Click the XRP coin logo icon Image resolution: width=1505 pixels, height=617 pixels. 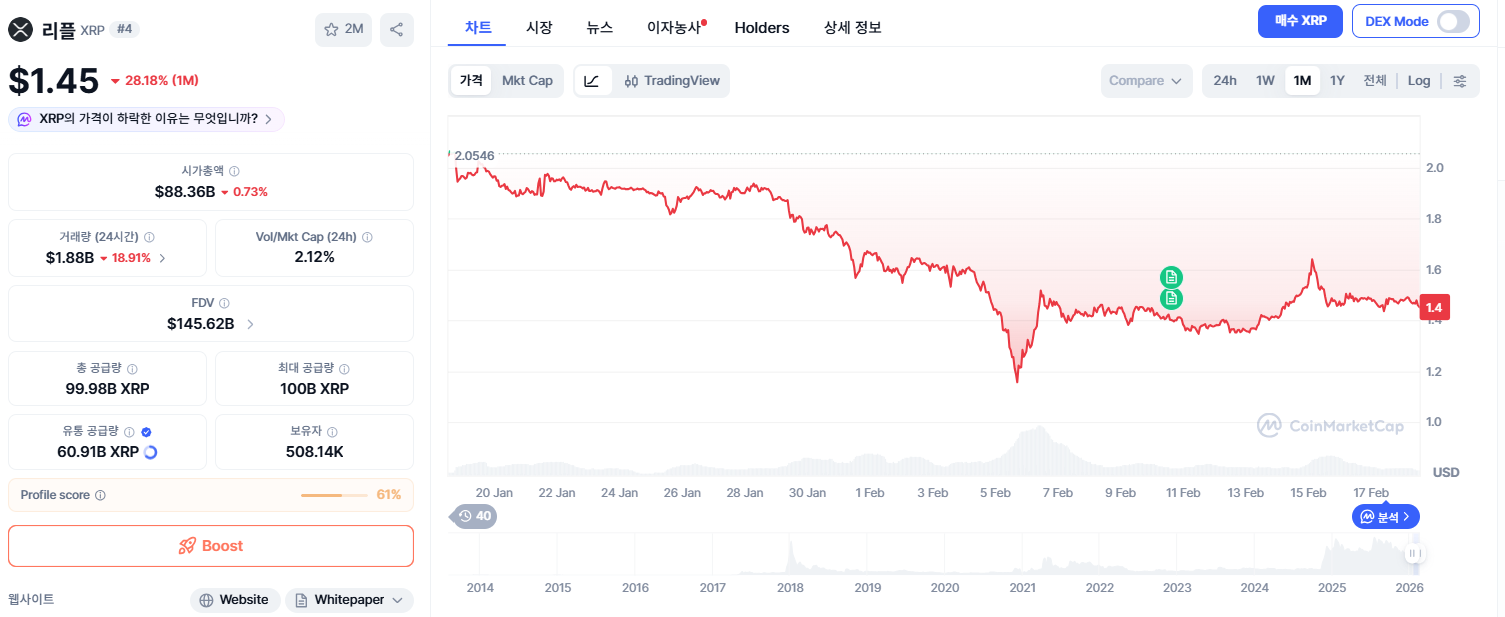click(21, 30)
